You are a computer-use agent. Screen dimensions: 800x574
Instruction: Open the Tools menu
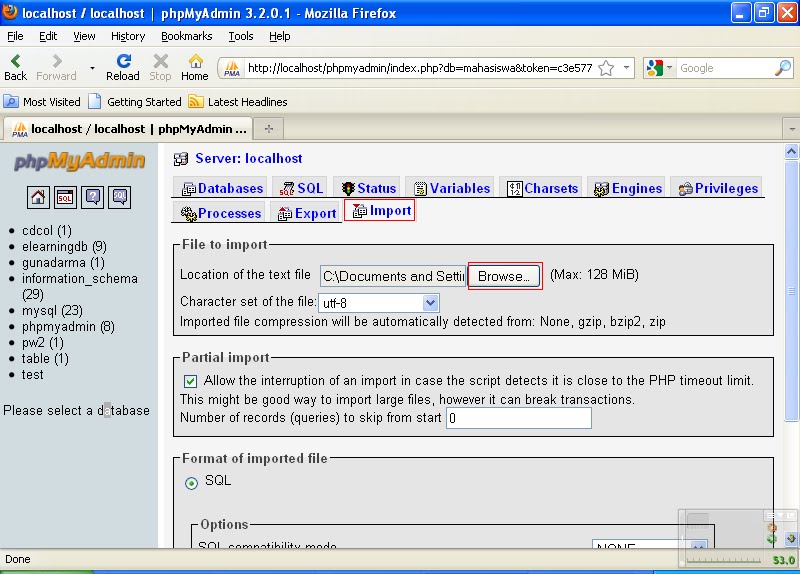click(241, 36)
